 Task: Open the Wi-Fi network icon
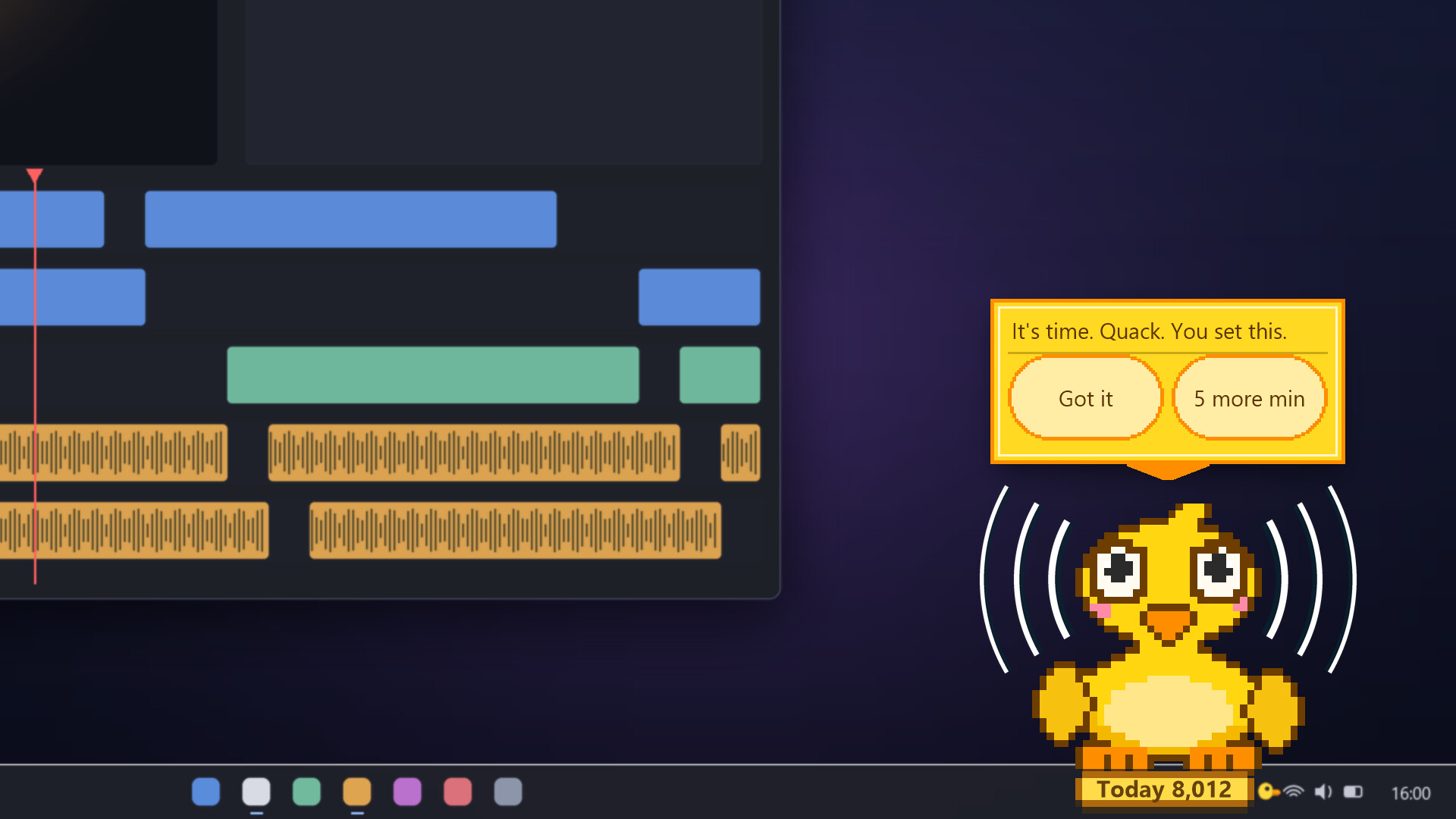(1294, 792)
